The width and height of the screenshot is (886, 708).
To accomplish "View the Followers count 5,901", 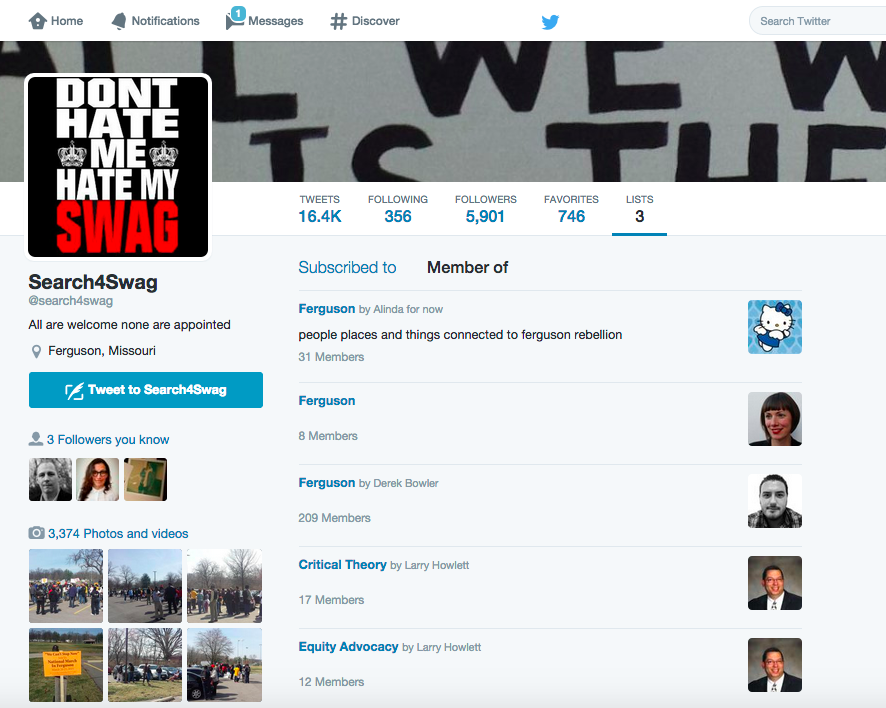I will pyautogui.click(x=485, y=216).
